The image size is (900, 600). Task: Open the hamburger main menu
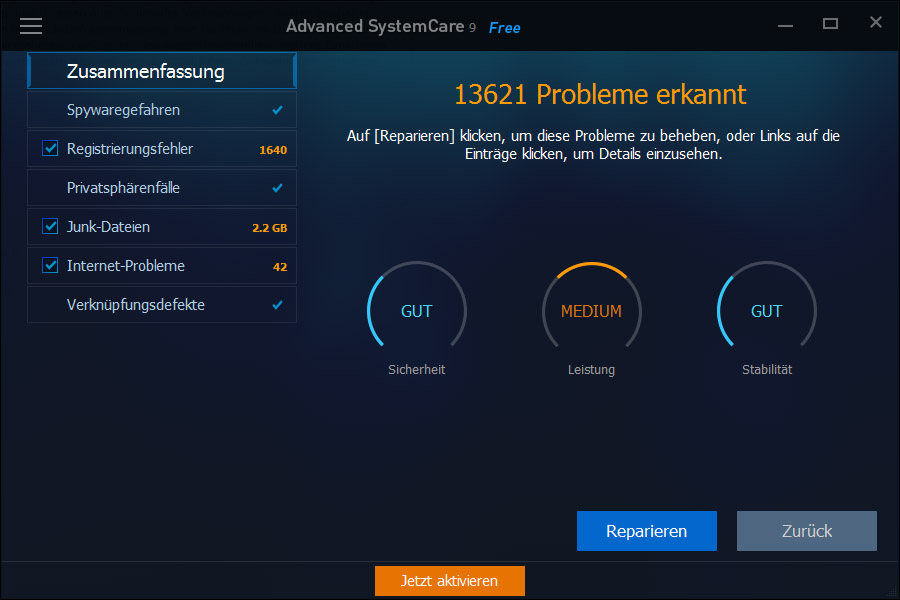31,26
